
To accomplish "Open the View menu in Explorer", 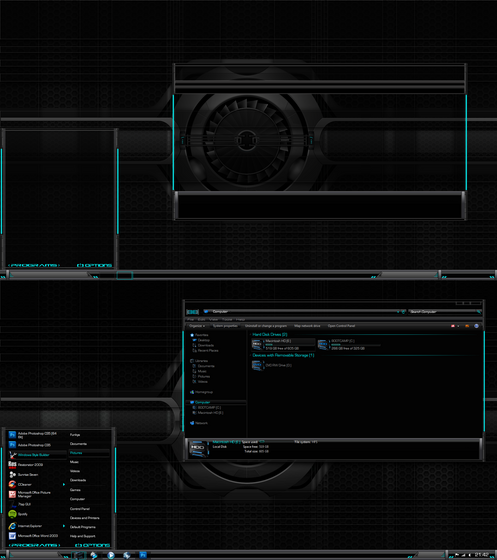I will tap(214, 320).
